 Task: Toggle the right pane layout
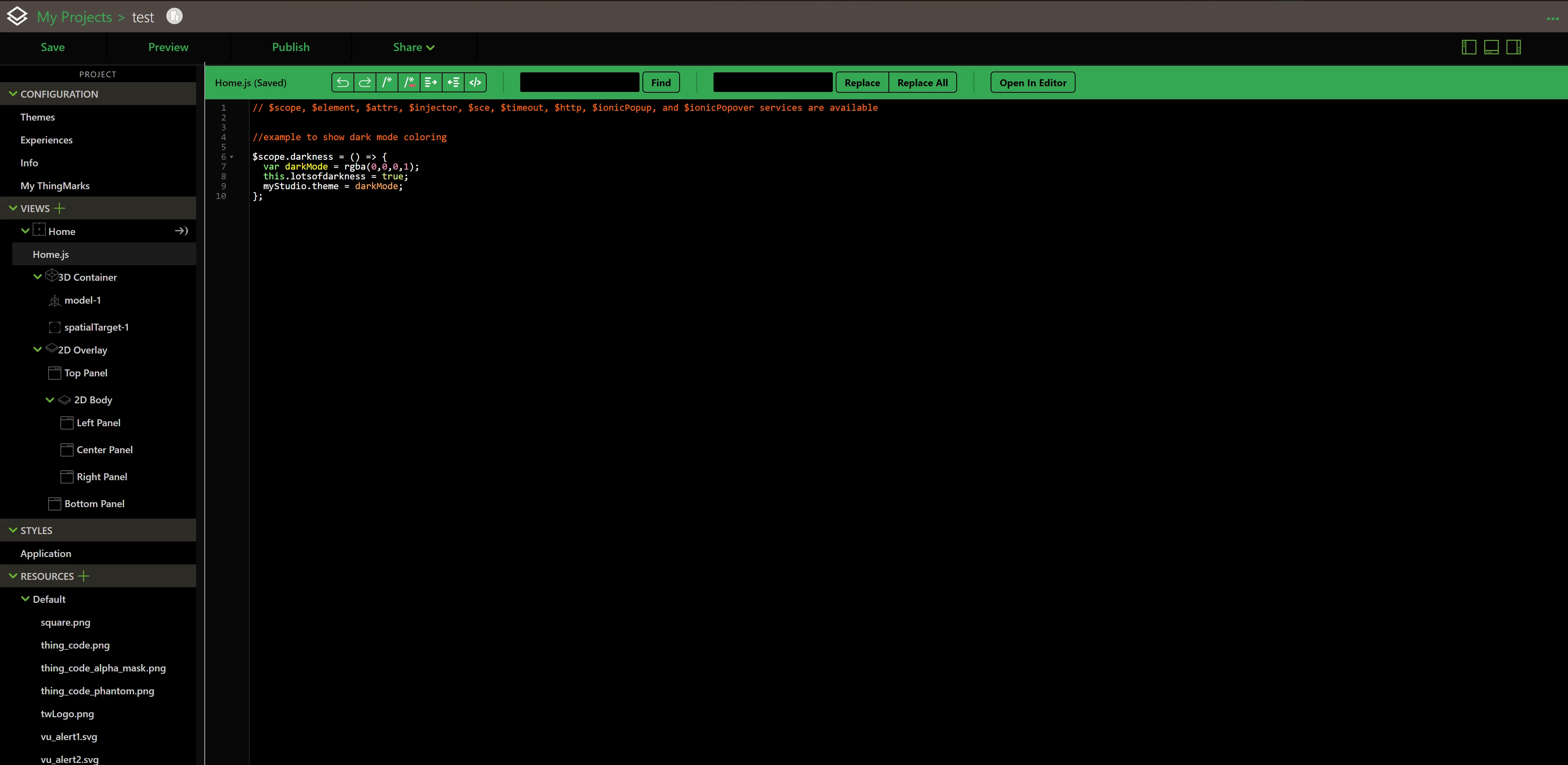(1514, 47)
